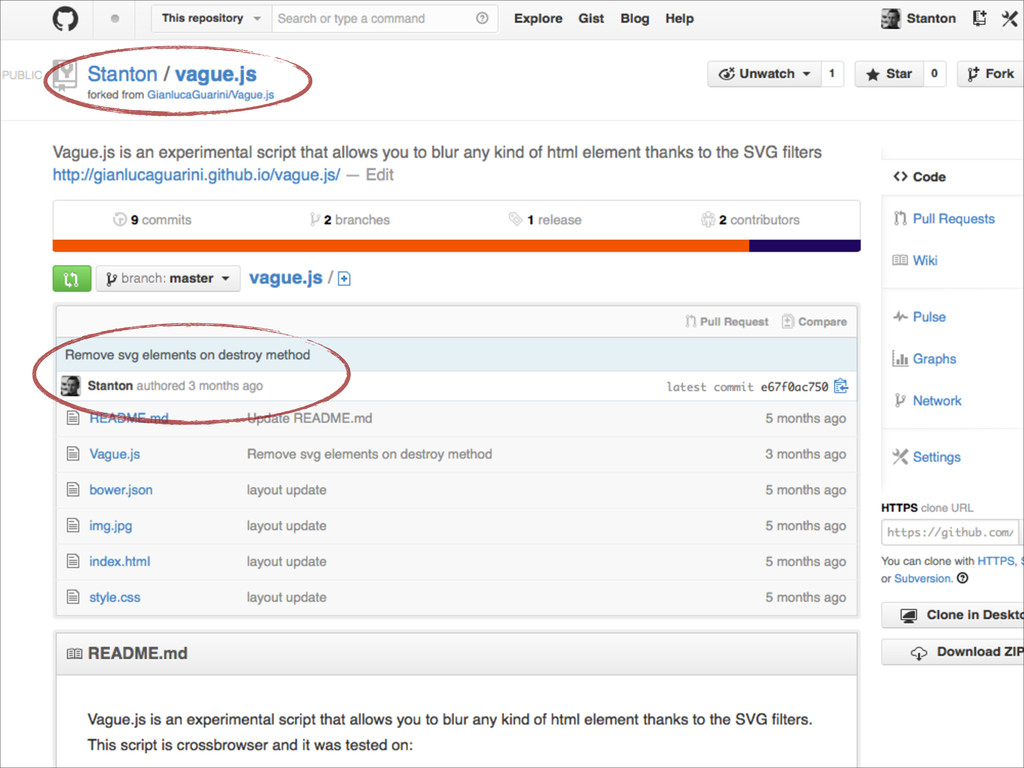Screen dimensions: 1024x768
Task: Fork the repository
Action: (991, 74)
